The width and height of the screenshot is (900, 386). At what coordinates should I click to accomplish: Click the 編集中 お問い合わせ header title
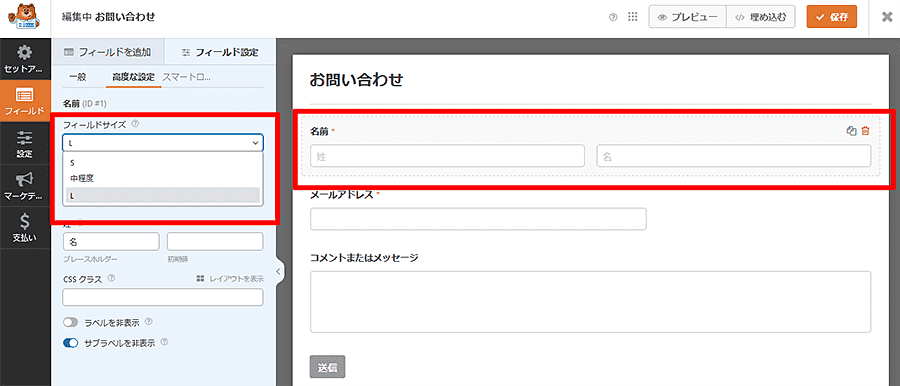point(108,17)
